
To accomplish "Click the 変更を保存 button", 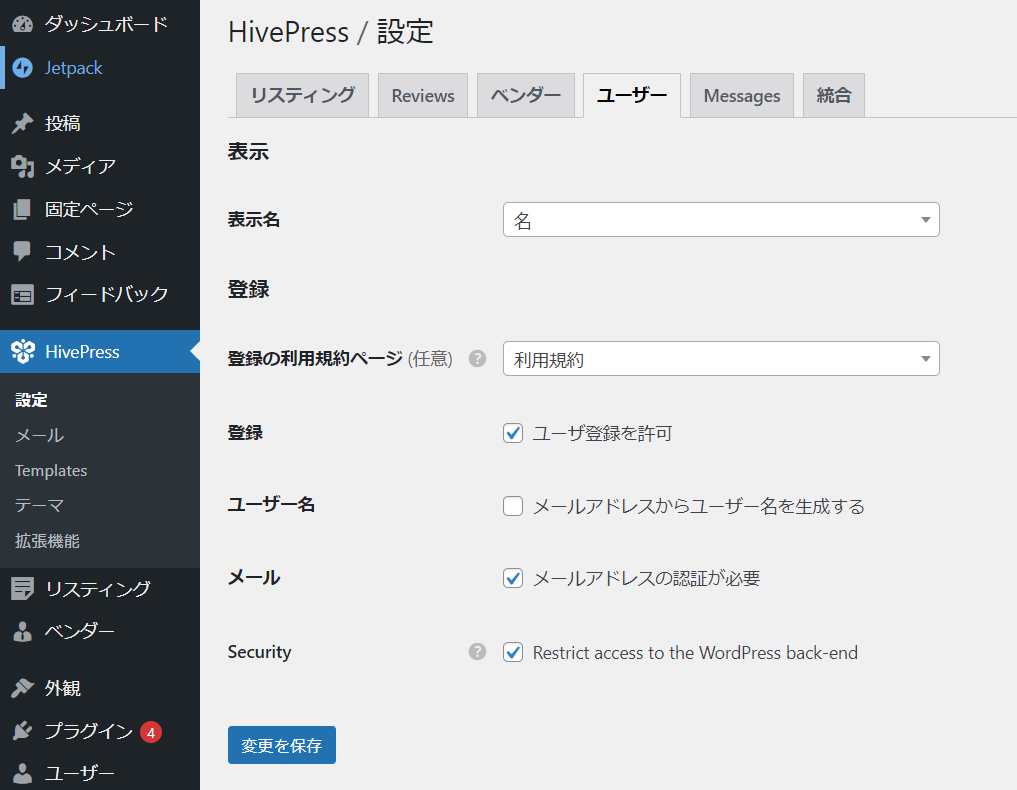I will (281, 745).
